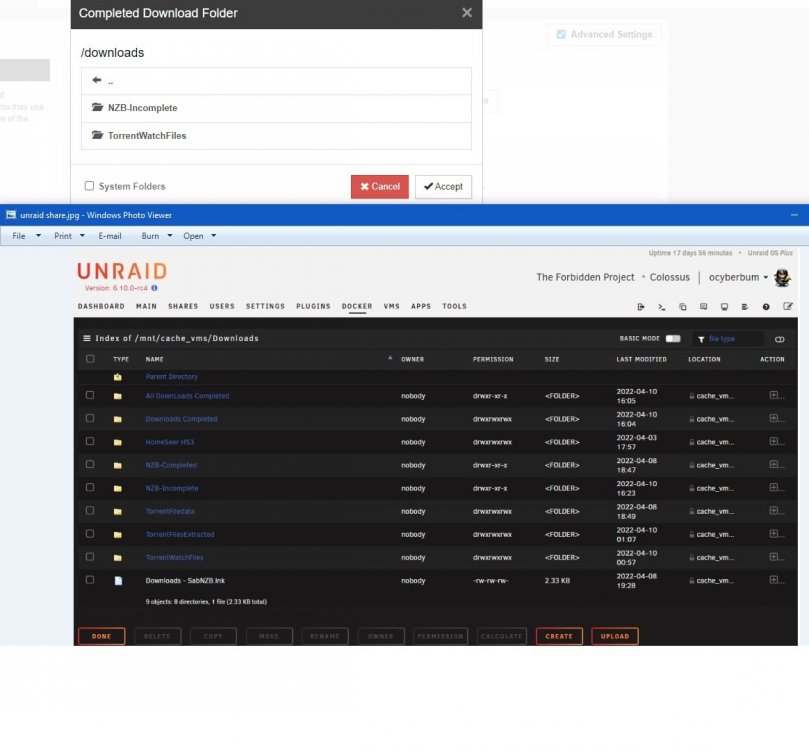Click the Create button
Viewport: 809px width, 750px height.
[x=559, y=636]
